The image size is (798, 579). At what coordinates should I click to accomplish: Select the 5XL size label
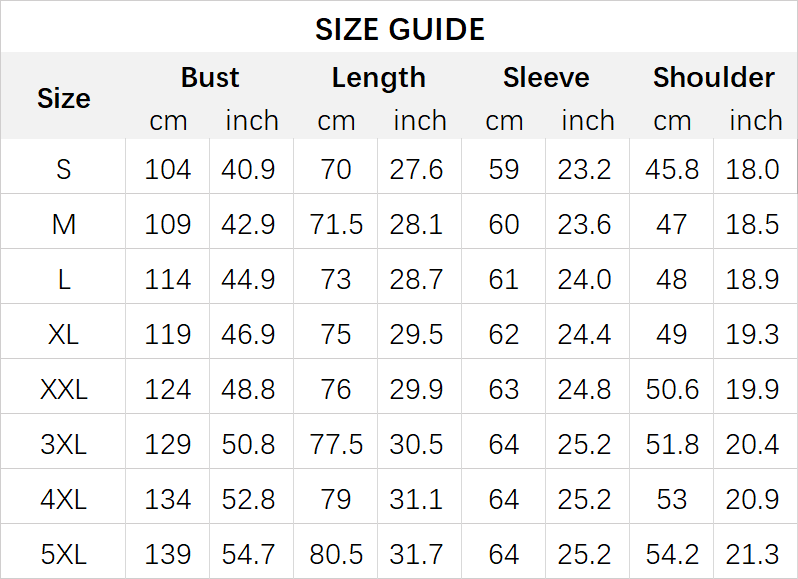pyautogui.click(x=63, y=554)
